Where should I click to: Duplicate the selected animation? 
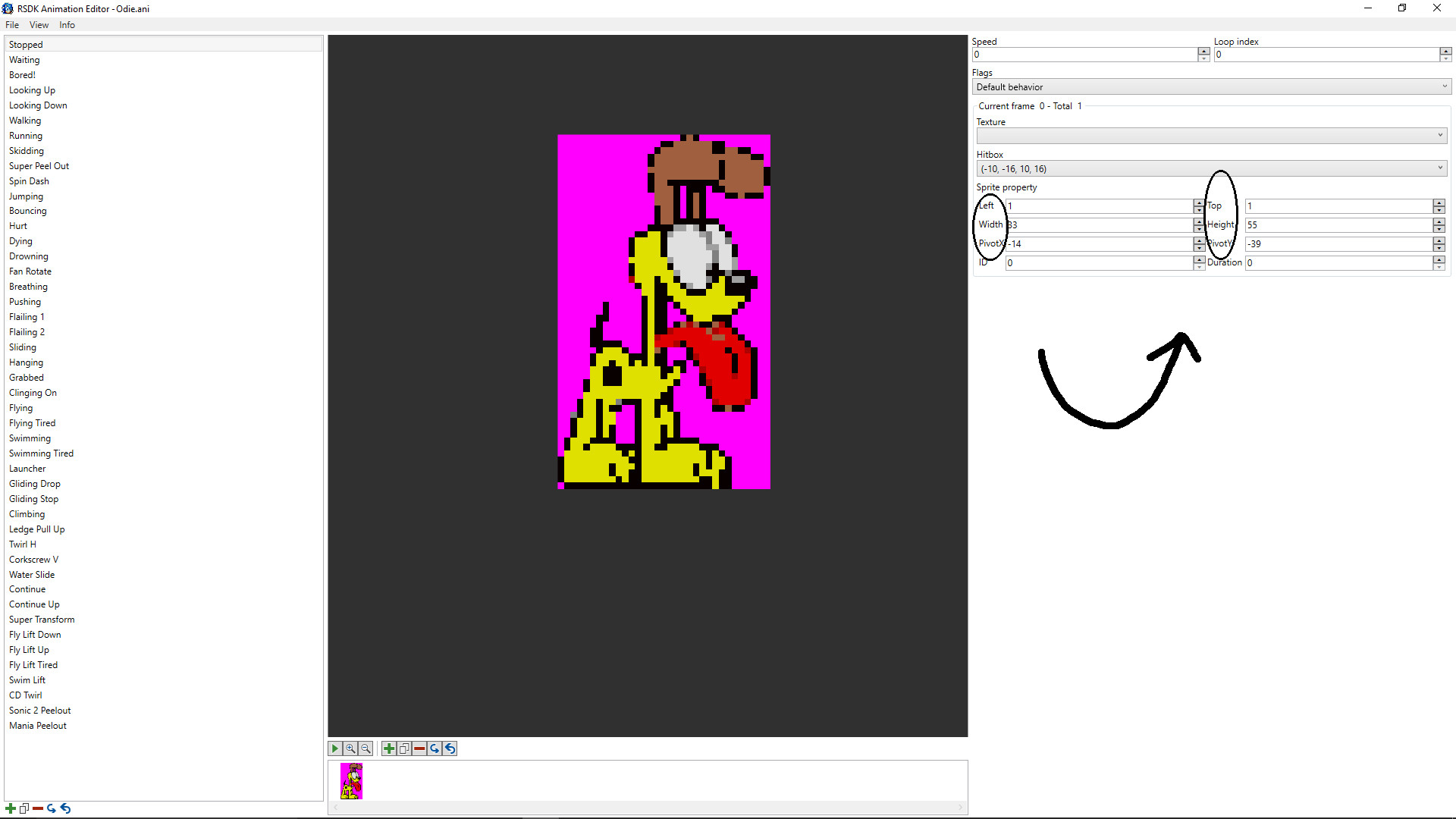point(24,808)
